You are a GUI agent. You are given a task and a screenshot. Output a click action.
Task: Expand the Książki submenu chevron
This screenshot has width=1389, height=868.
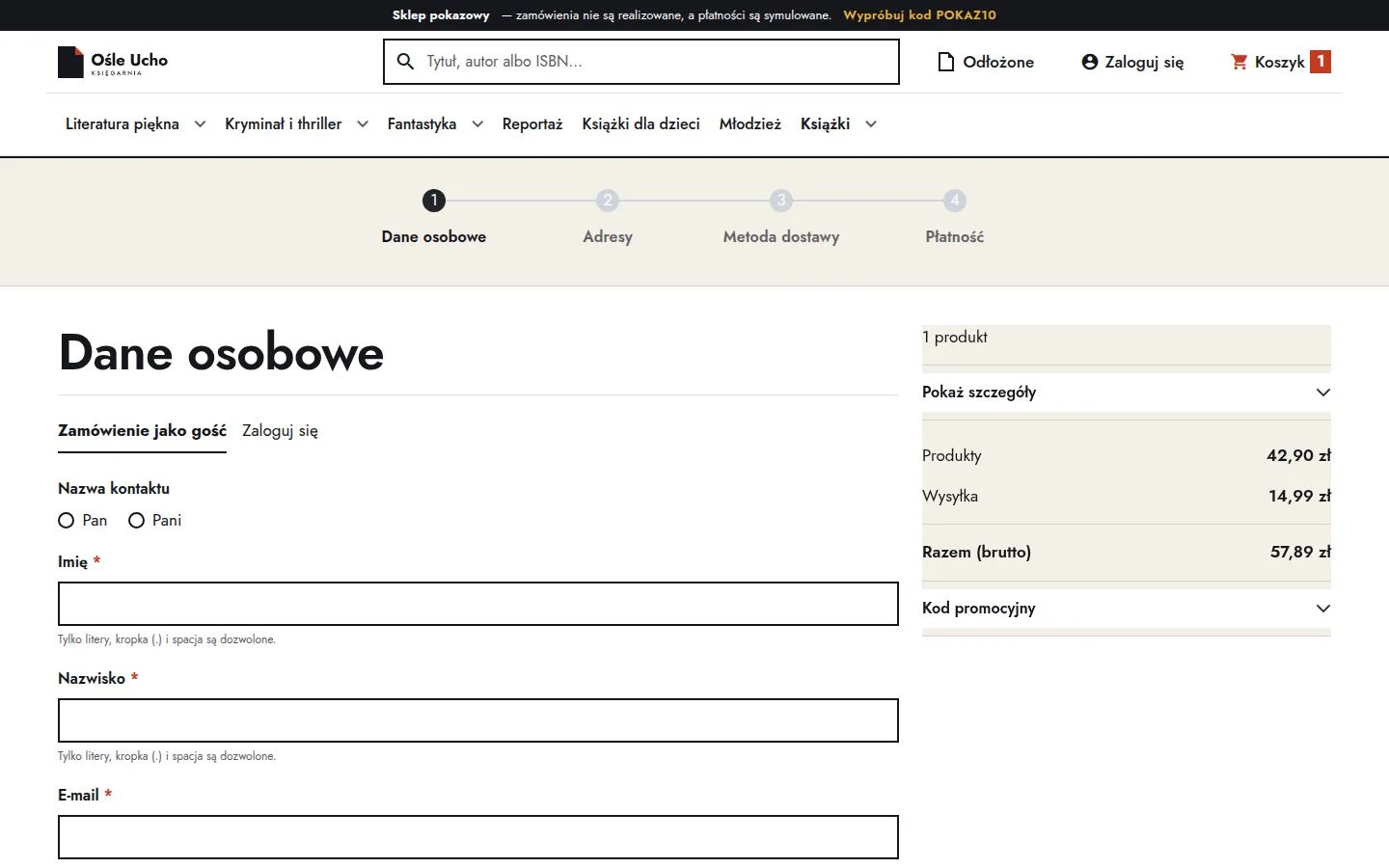pos(871,124)
